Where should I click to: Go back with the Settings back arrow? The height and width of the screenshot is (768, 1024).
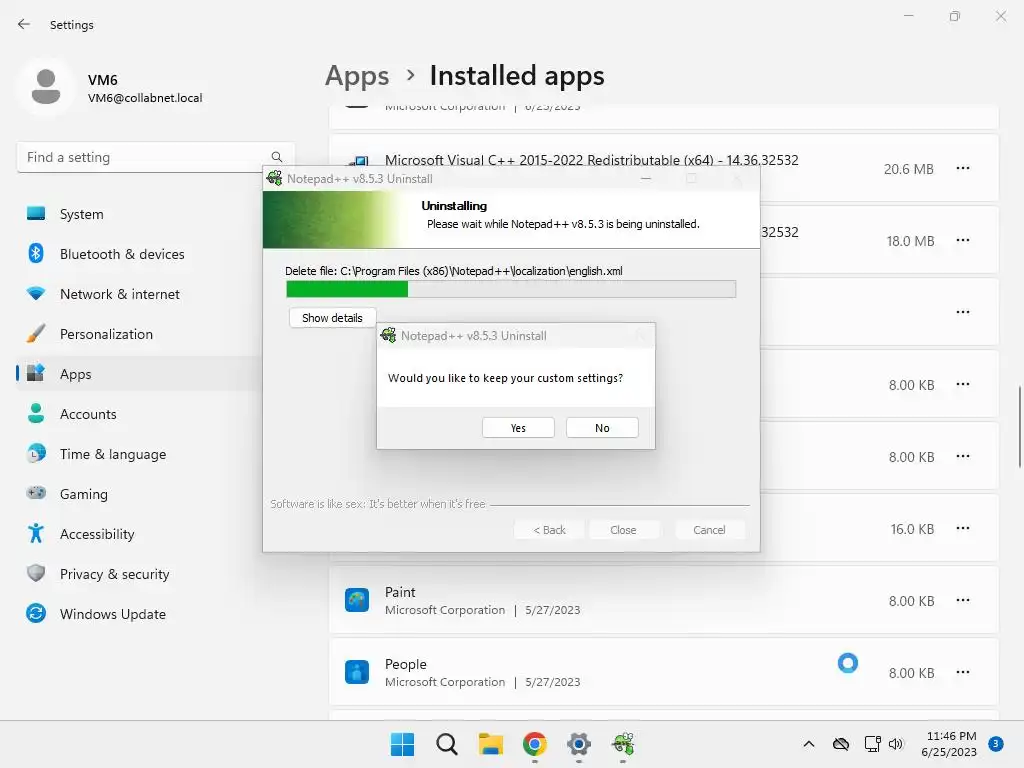click(x=24, y=24)
